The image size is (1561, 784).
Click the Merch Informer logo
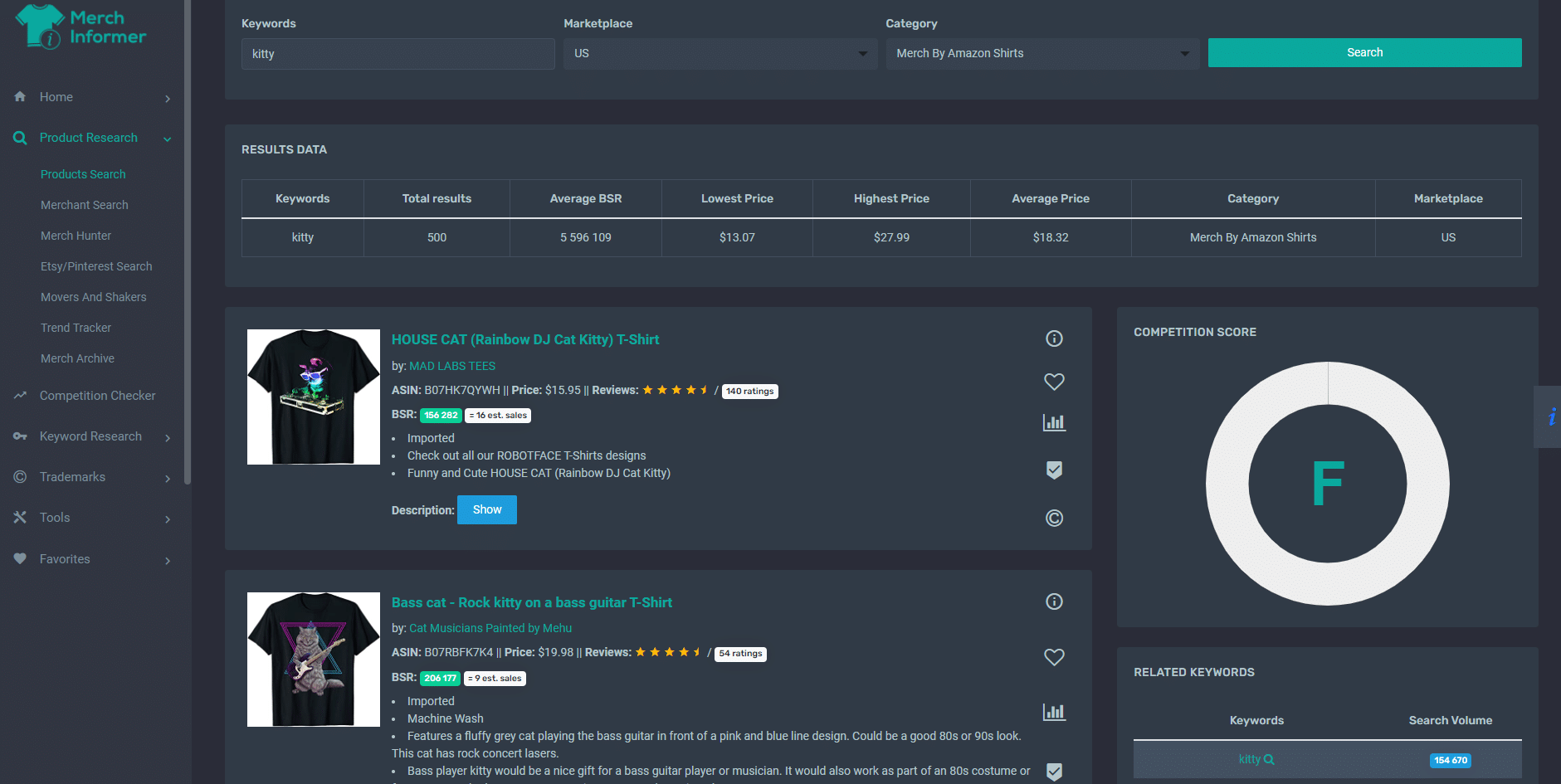[80, 27]
